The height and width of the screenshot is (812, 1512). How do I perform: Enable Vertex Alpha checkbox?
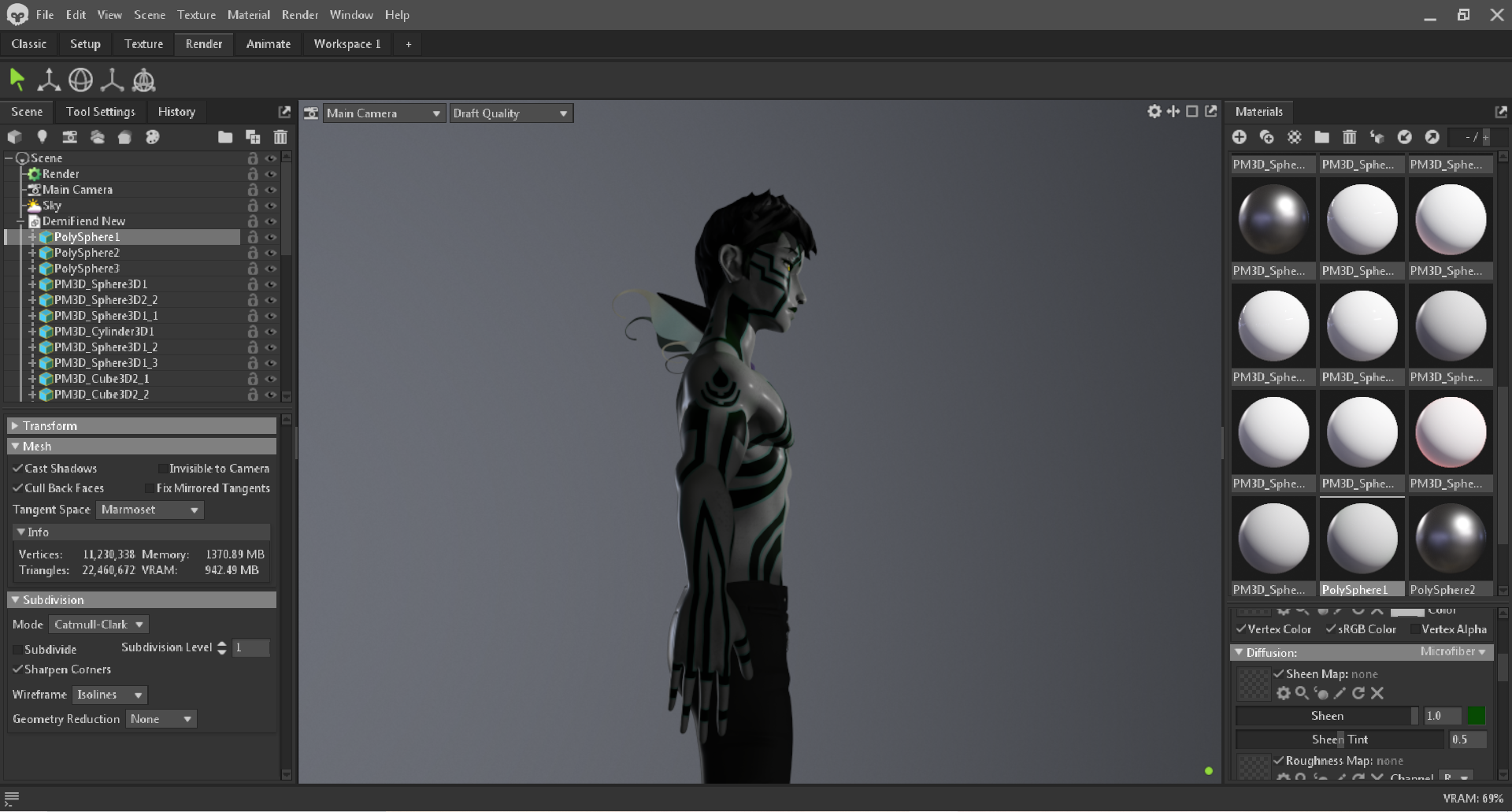(1415, 629)
